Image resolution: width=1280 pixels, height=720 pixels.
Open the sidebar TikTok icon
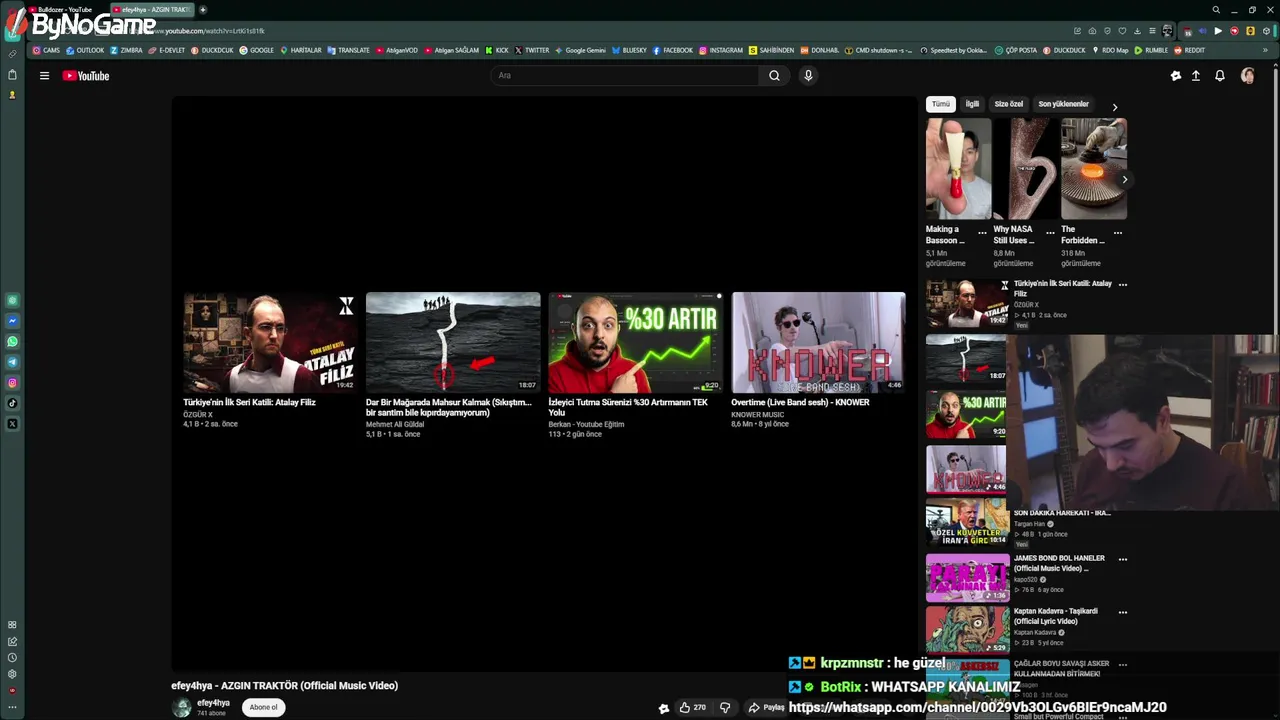point(12,403)
